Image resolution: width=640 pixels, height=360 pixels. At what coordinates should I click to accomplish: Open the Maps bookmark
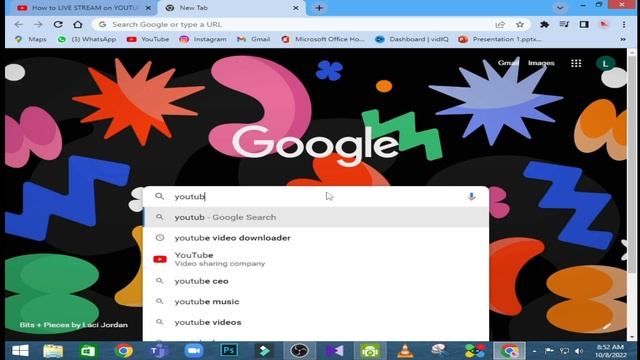pos(31,39)
